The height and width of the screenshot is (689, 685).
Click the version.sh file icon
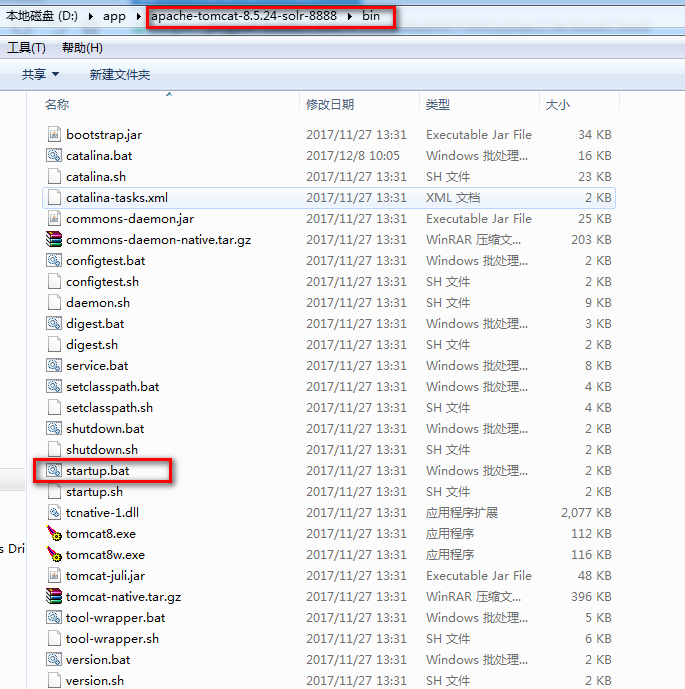tap(54, 680)
